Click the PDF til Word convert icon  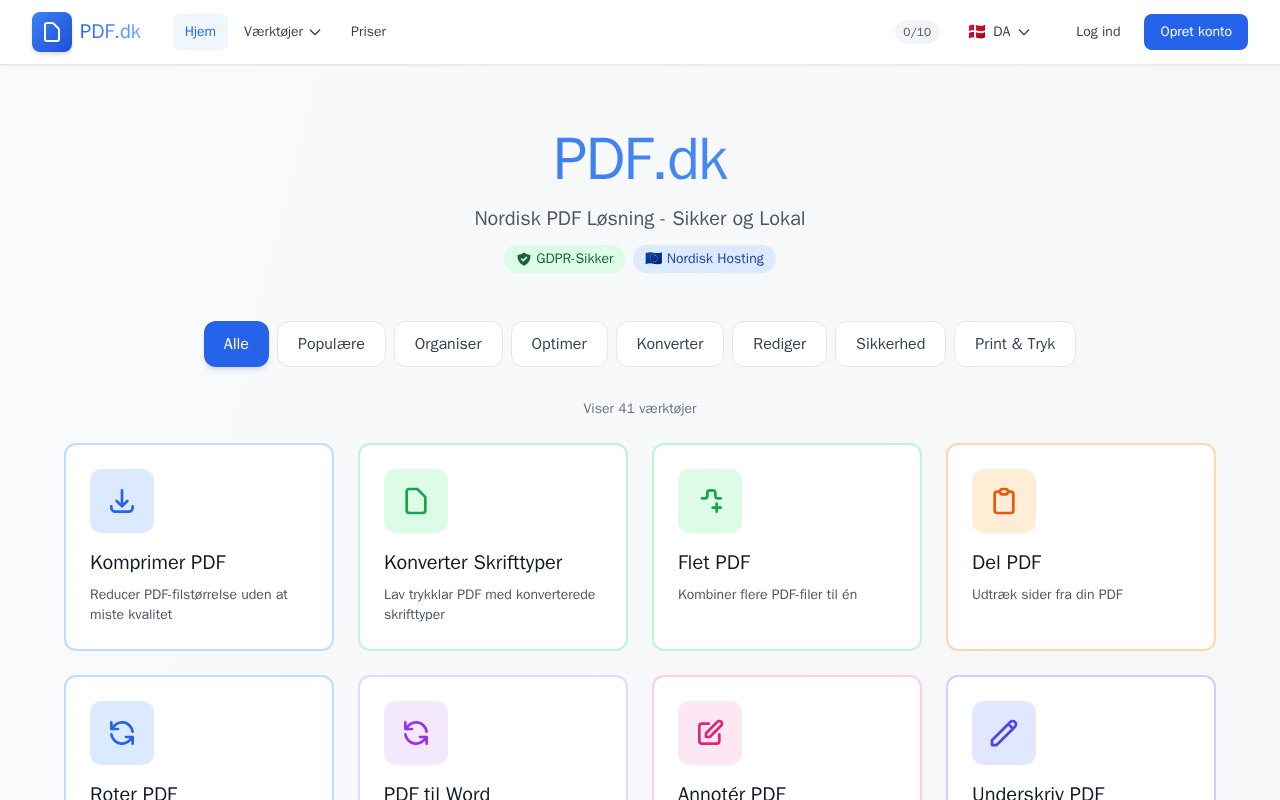coord(416,733)
